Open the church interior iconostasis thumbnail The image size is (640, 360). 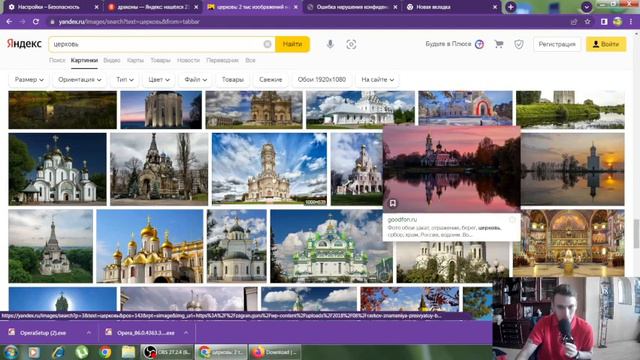pos(569,243)
